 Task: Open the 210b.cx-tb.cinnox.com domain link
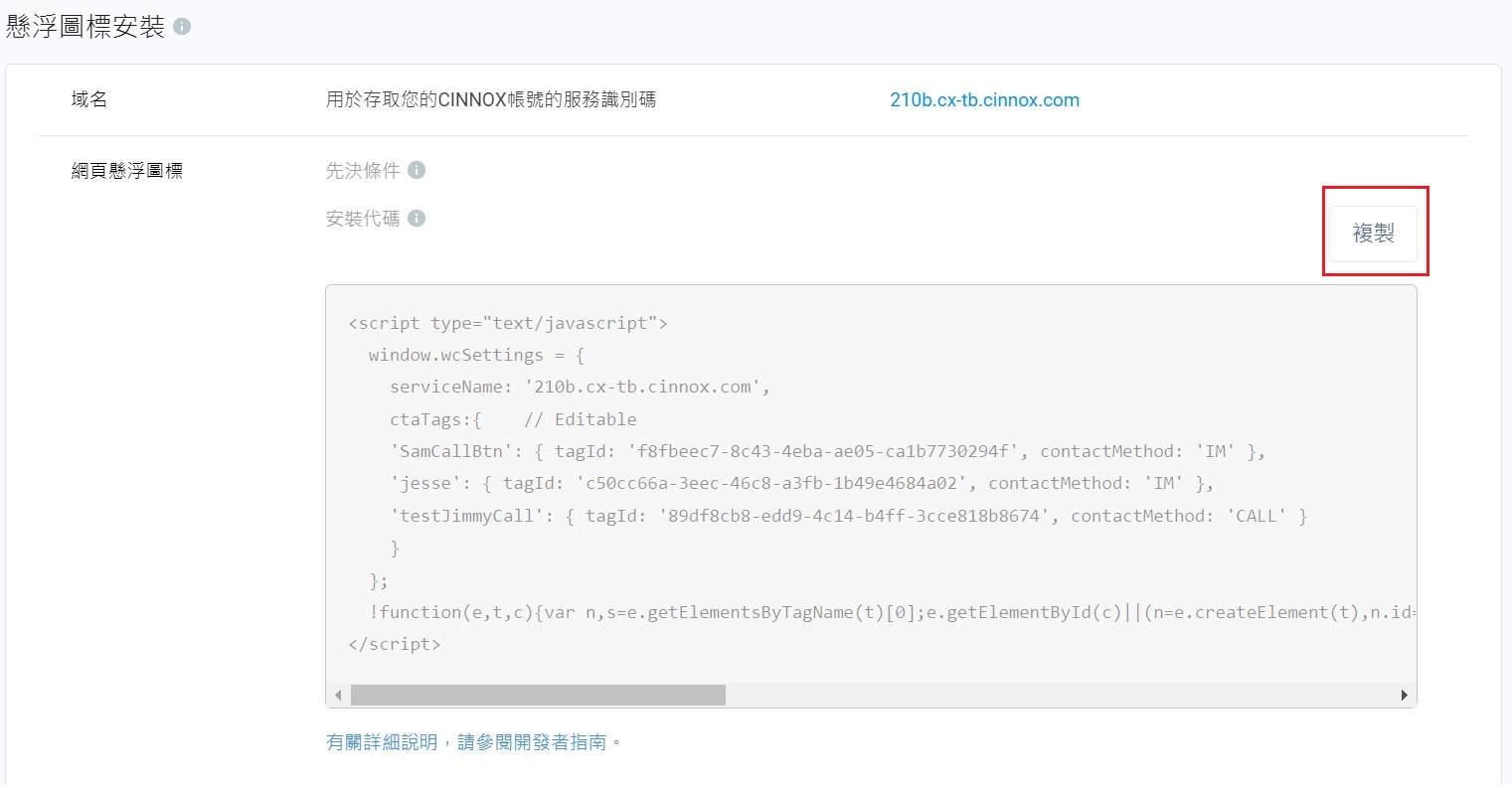point(984,99)
